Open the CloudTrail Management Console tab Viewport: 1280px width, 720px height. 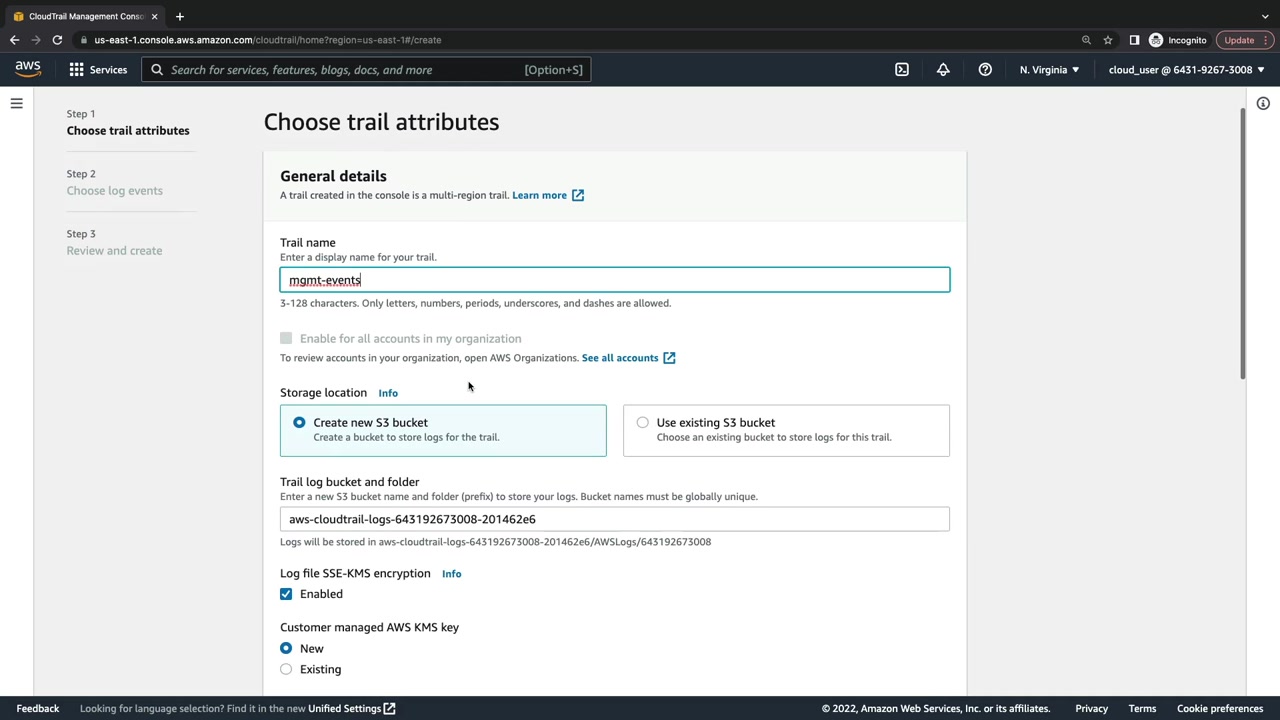(85, 16)
